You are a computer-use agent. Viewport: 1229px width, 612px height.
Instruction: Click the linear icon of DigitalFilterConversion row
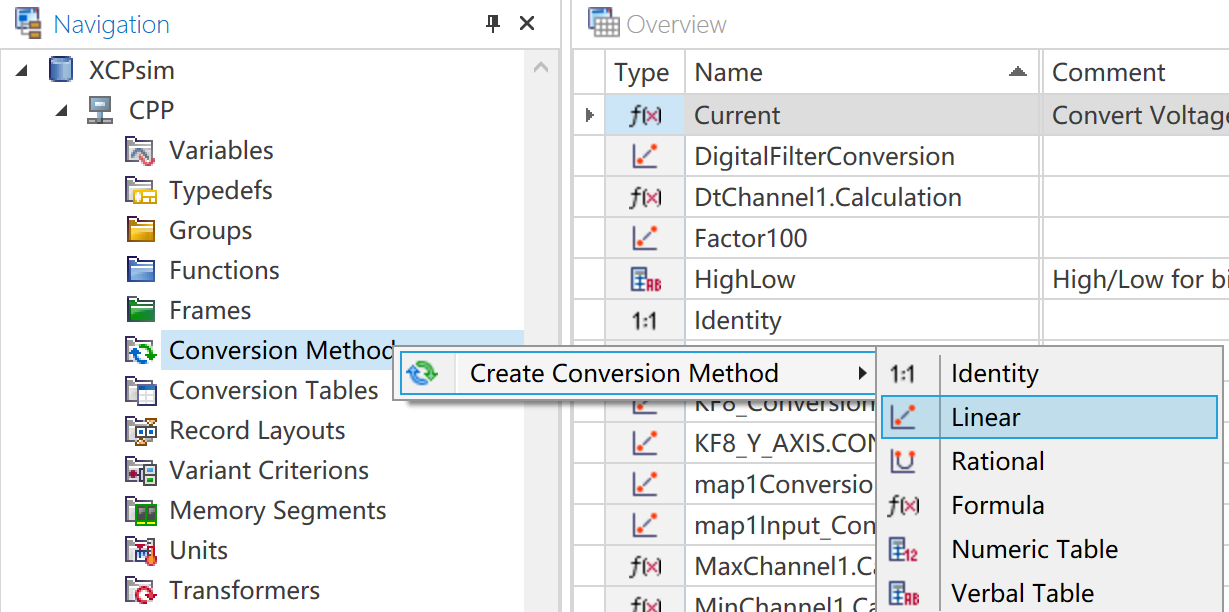tap(645, 157)
